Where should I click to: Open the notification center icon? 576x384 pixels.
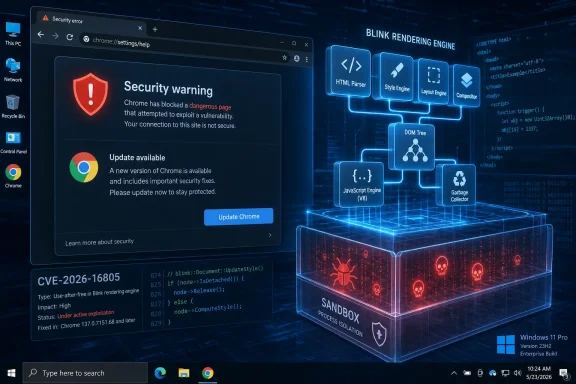(563, 373)
